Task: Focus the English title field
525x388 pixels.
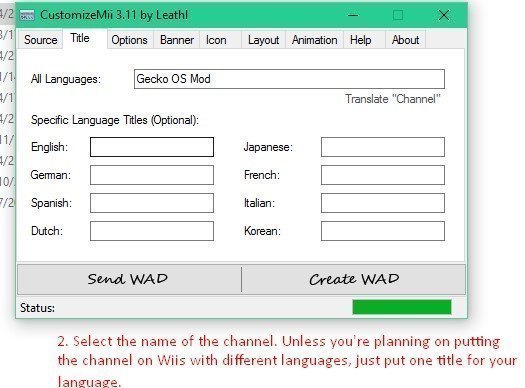Action: coord(152,147)
